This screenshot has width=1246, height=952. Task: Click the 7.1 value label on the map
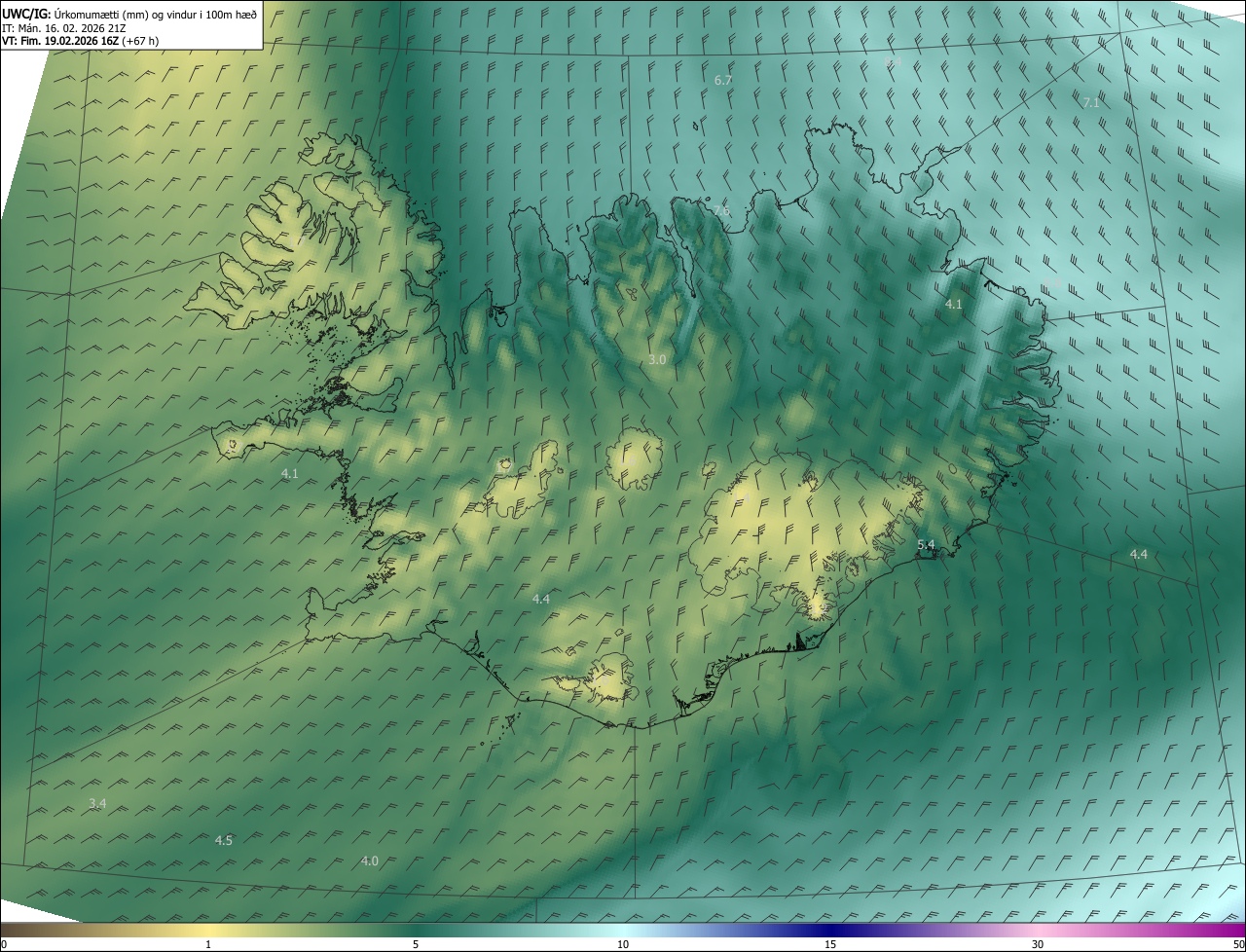[x=1091, y=102]
